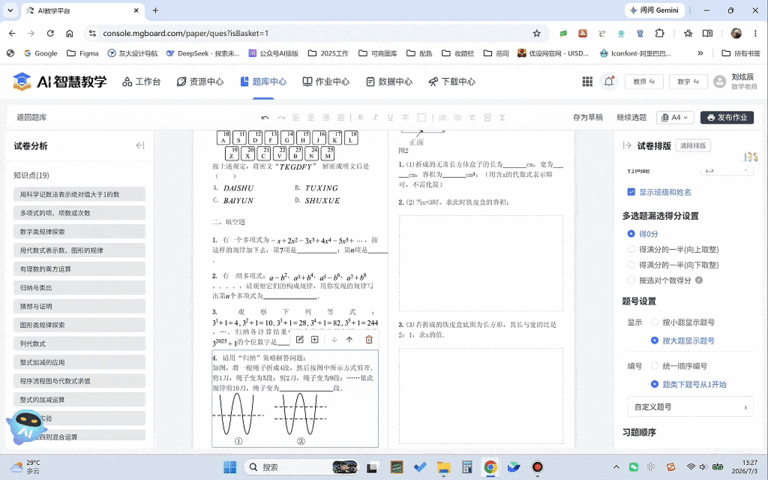Choose 按大题显示题号 radio
Screen dimensions: 768x480
[654, 340]
